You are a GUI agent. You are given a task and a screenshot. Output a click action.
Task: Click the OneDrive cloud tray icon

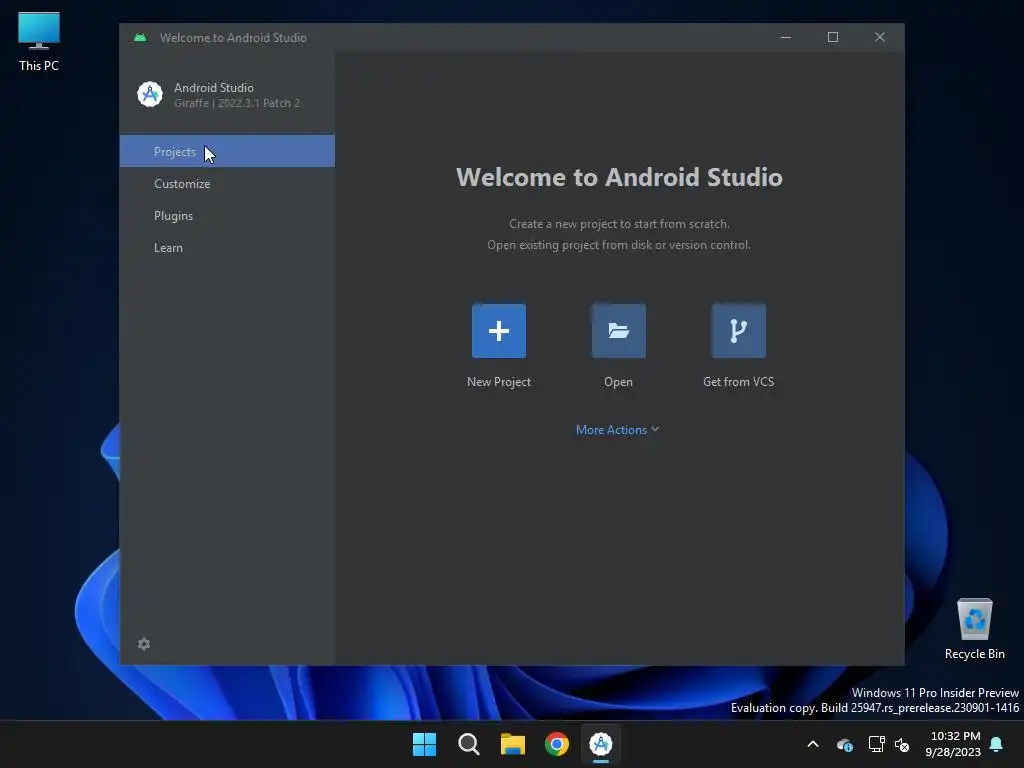pos(844,744)
